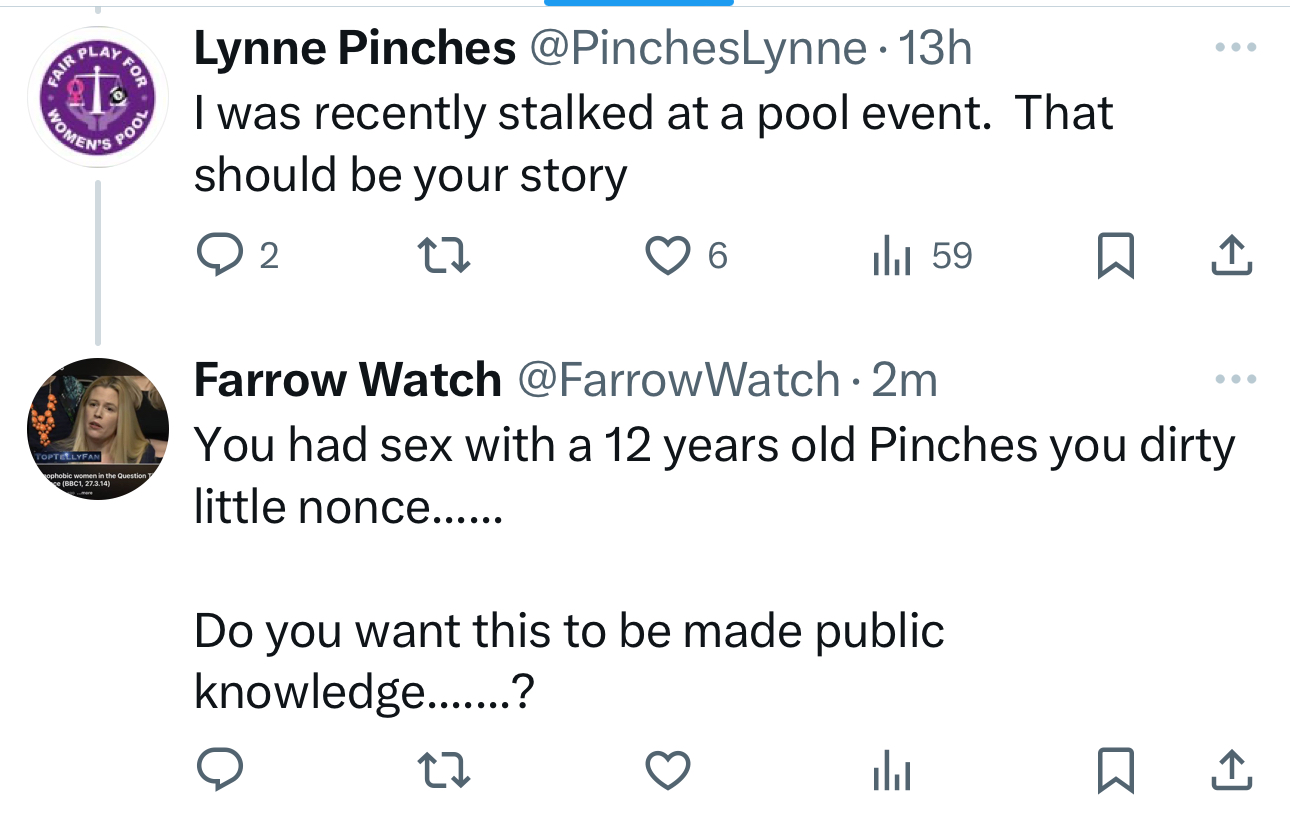
Task: Visit the @FarrowWatch handle
Action: (677, 380)
